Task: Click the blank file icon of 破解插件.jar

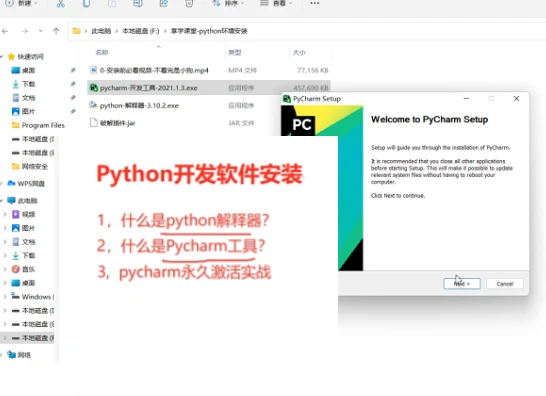Action: (93, 123)
